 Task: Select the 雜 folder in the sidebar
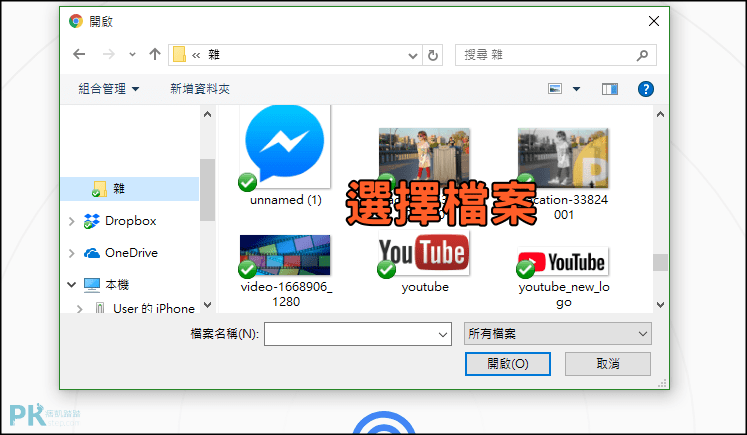130,189
